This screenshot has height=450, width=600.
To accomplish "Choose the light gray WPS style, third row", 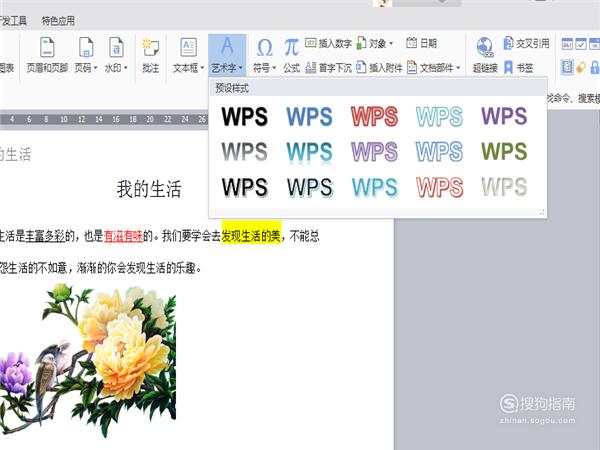I will pyautogui.click(x=504, y=186).
